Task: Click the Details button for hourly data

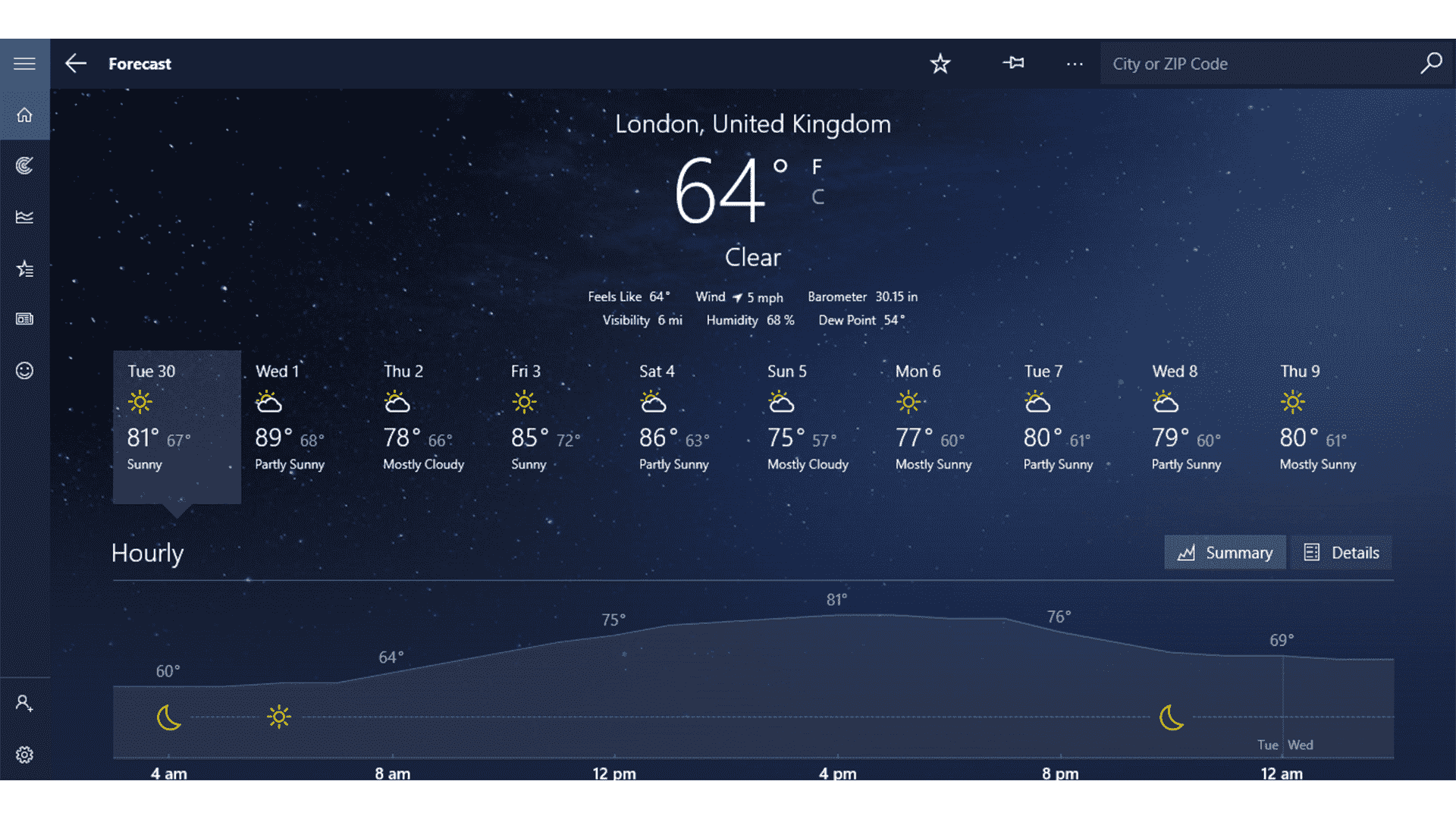Action: pyautogui.click(x=1340, y=553)
